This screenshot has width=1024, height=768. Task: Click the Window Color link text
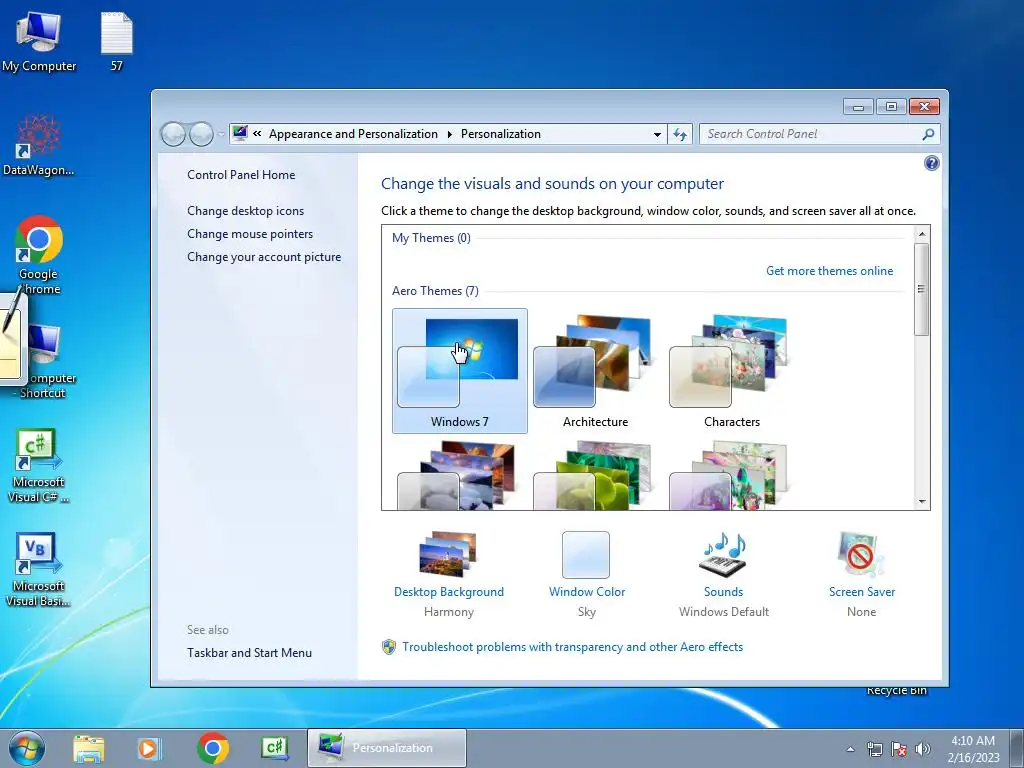click(586, 592)
